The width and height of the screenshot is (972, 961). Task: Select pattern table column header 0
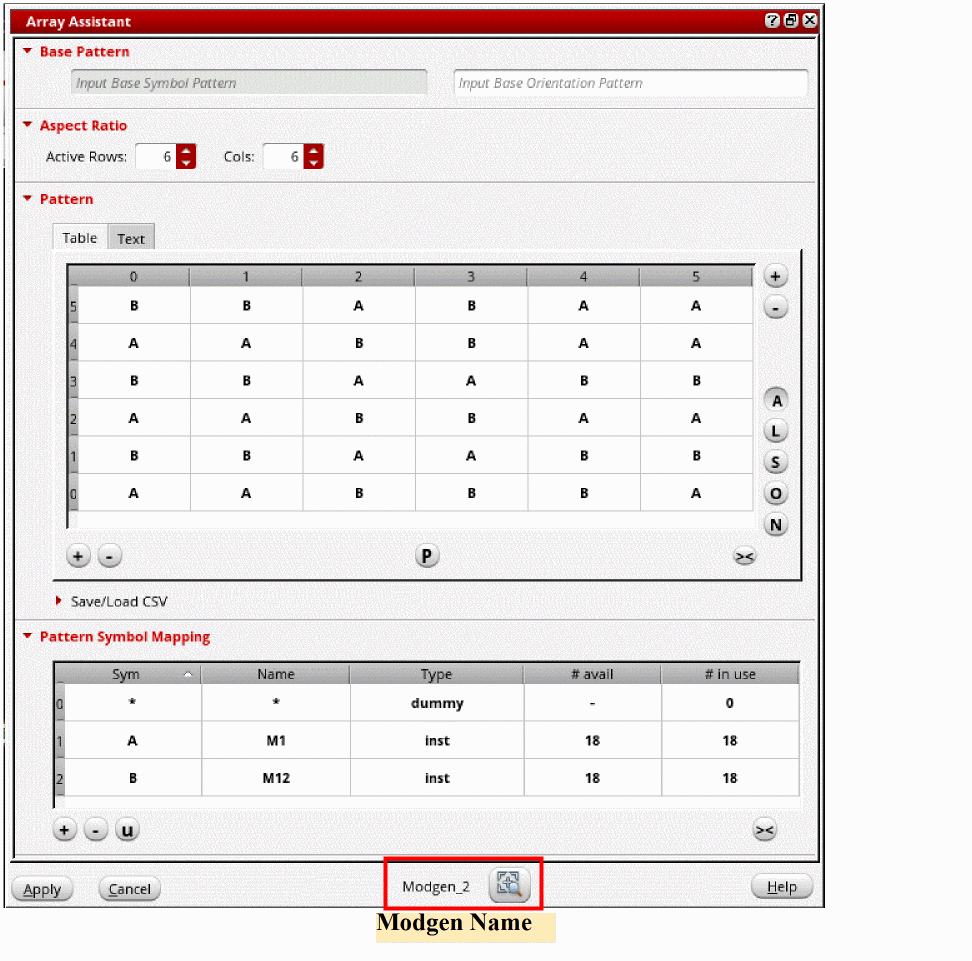click(x=134, y=277)
